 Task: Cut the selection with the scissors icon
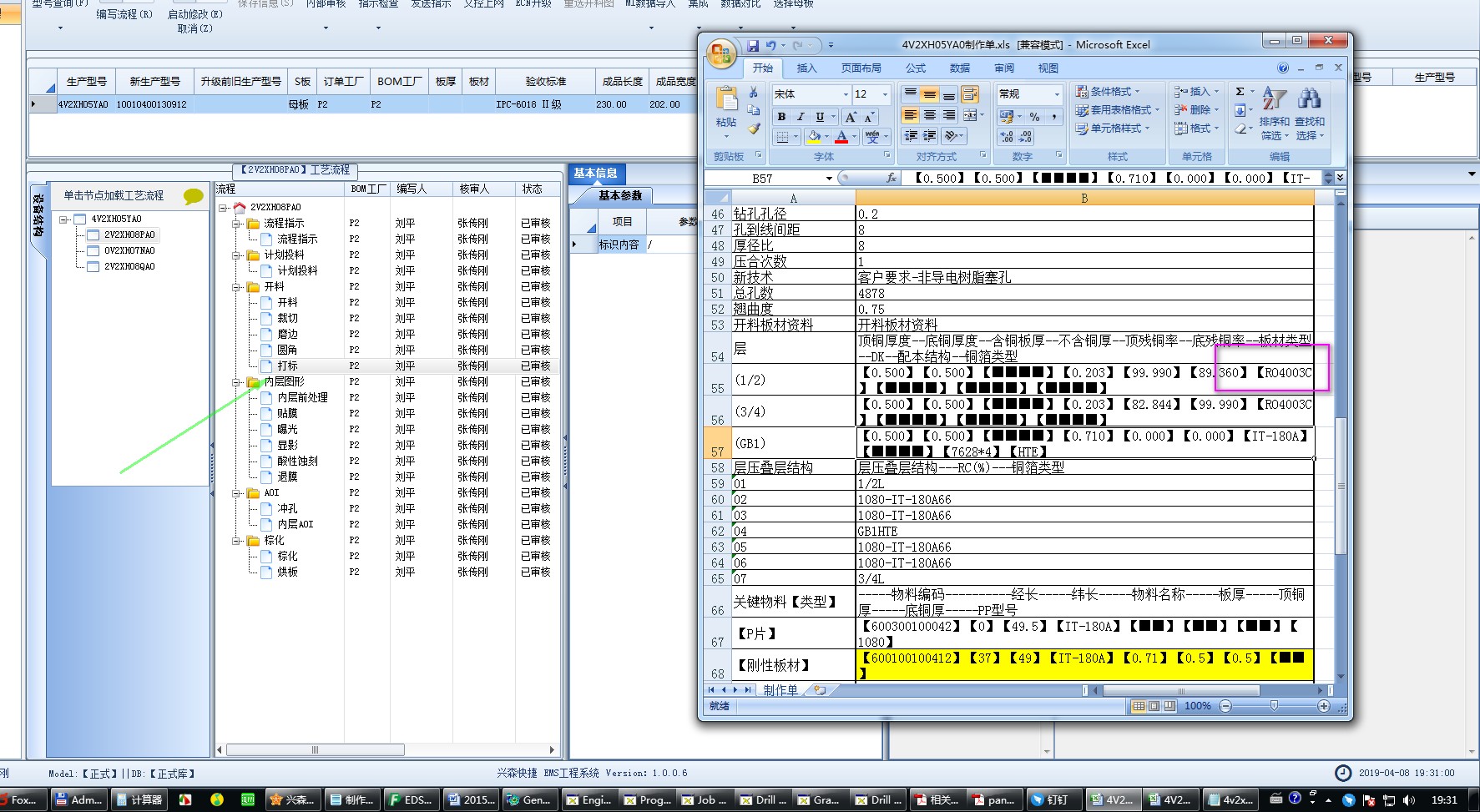pos(753,93)
